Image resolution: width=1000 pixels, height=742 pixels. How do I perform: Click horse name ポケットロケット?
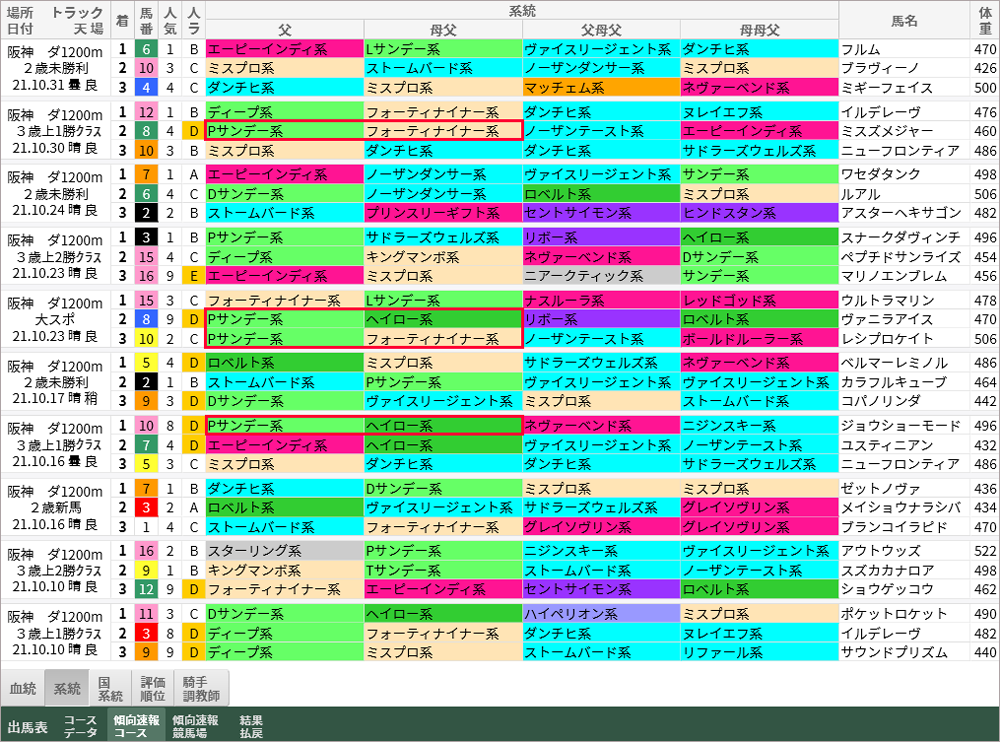tap(893, 614)
